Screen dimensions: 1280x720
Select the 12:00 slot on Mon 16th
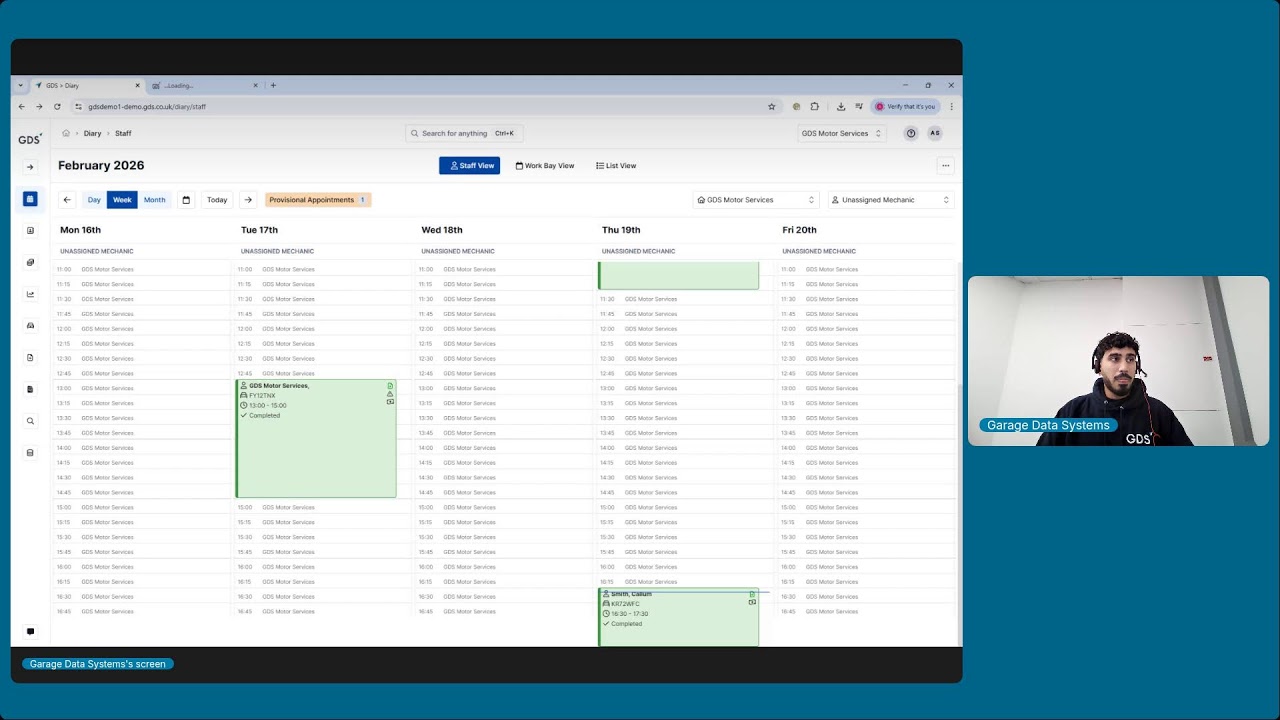click(143, 329)
